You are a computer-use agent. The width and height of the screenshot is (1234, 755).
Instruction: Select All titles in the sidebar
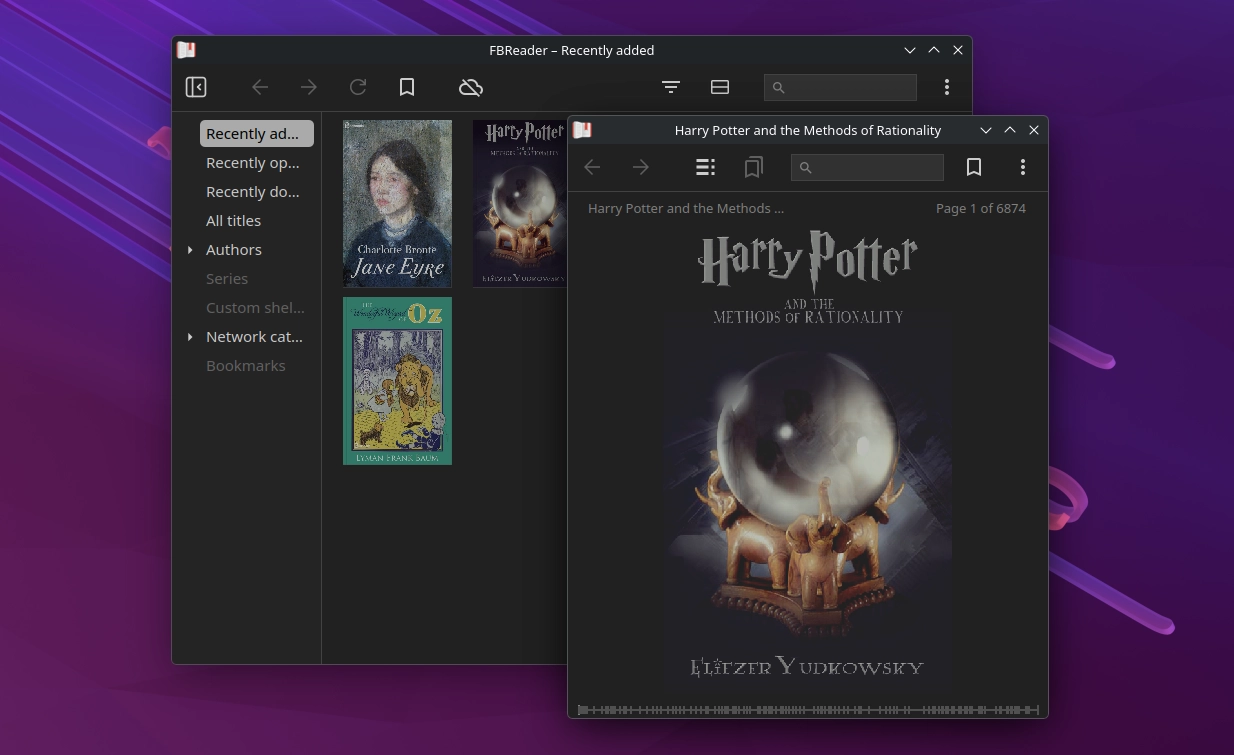coord(233,221)
